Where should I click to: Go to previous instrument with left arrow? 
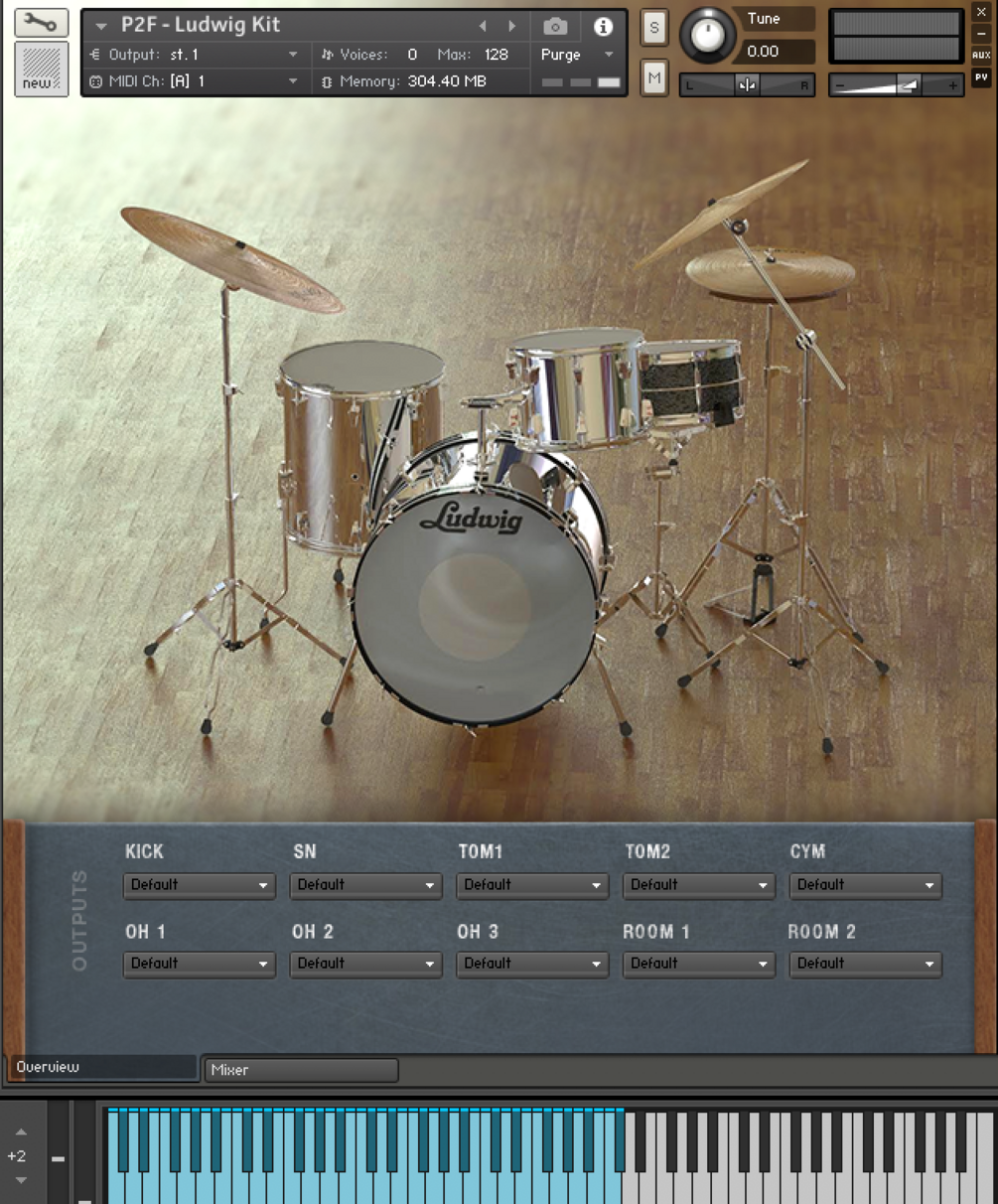click(484, 27)
